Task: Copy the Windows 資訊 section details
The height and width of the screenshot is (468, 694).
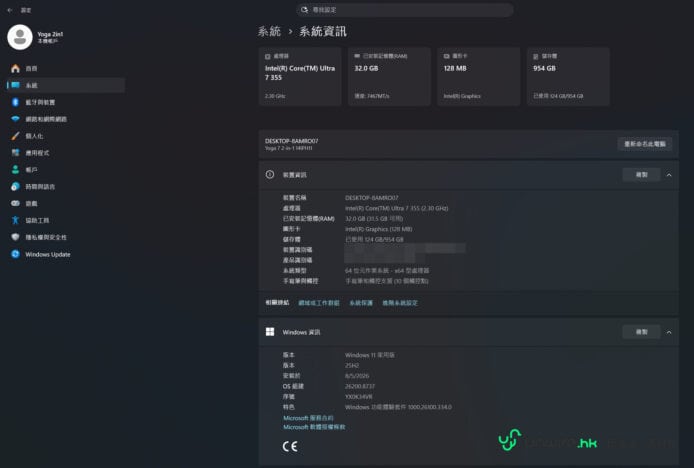Action: (641, 332)
